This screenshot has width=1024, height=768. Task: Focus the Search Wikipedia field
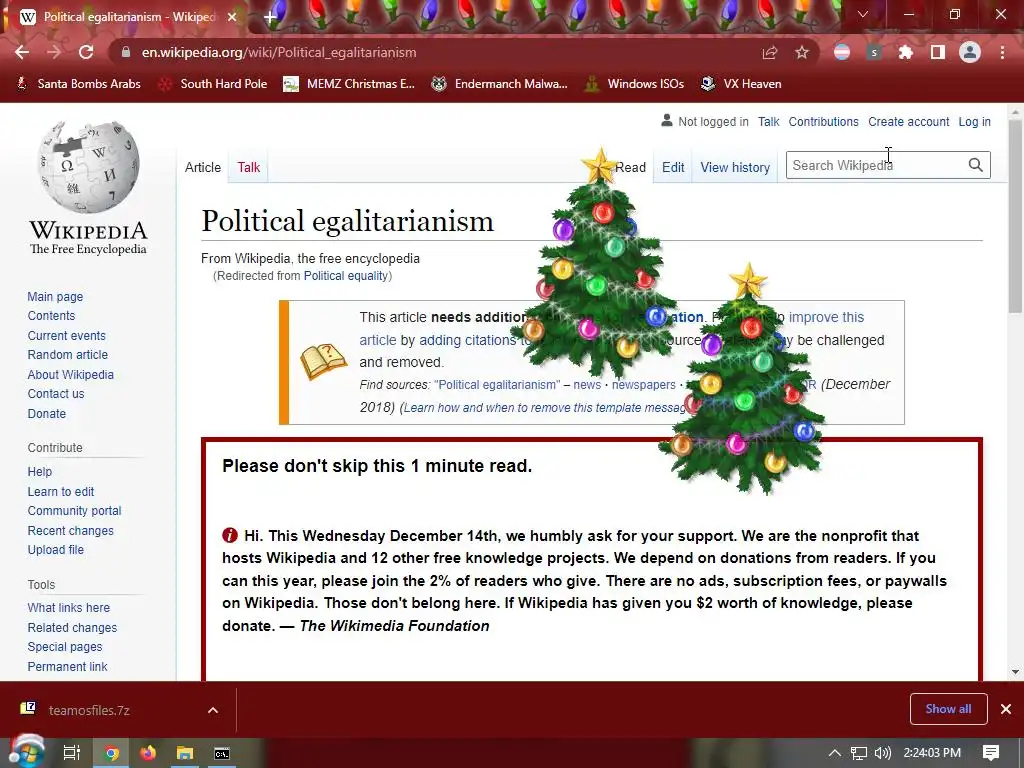pos(875,165)
